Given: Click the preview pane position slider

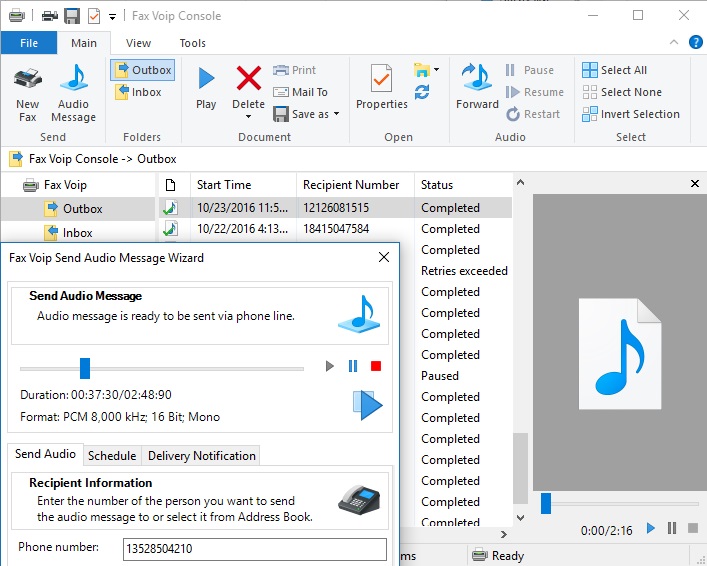Looking at the screenshot, I should tap(546, 503).
